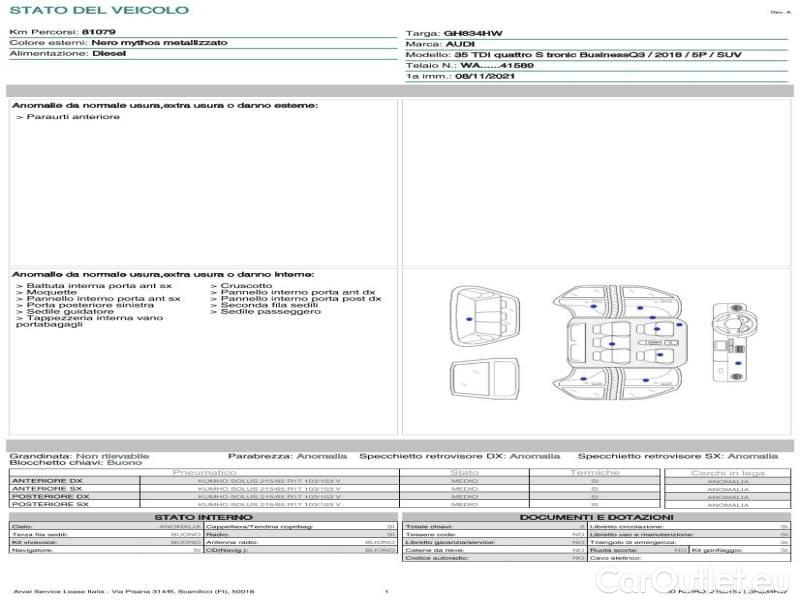Click the STATO INTERNO section header
The height and width of the screenshot is (600, 800).
point(204,517)
